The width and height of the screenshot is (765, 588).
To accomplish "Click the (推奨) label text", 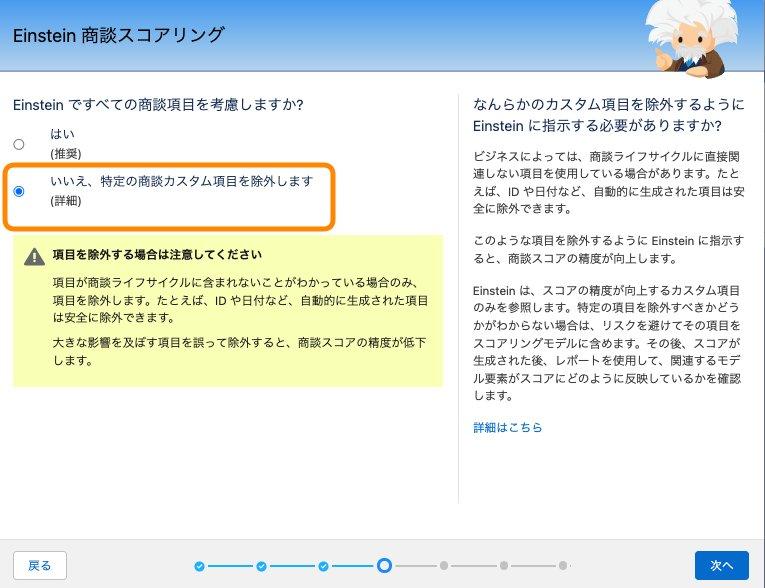I will pos(66,154).
